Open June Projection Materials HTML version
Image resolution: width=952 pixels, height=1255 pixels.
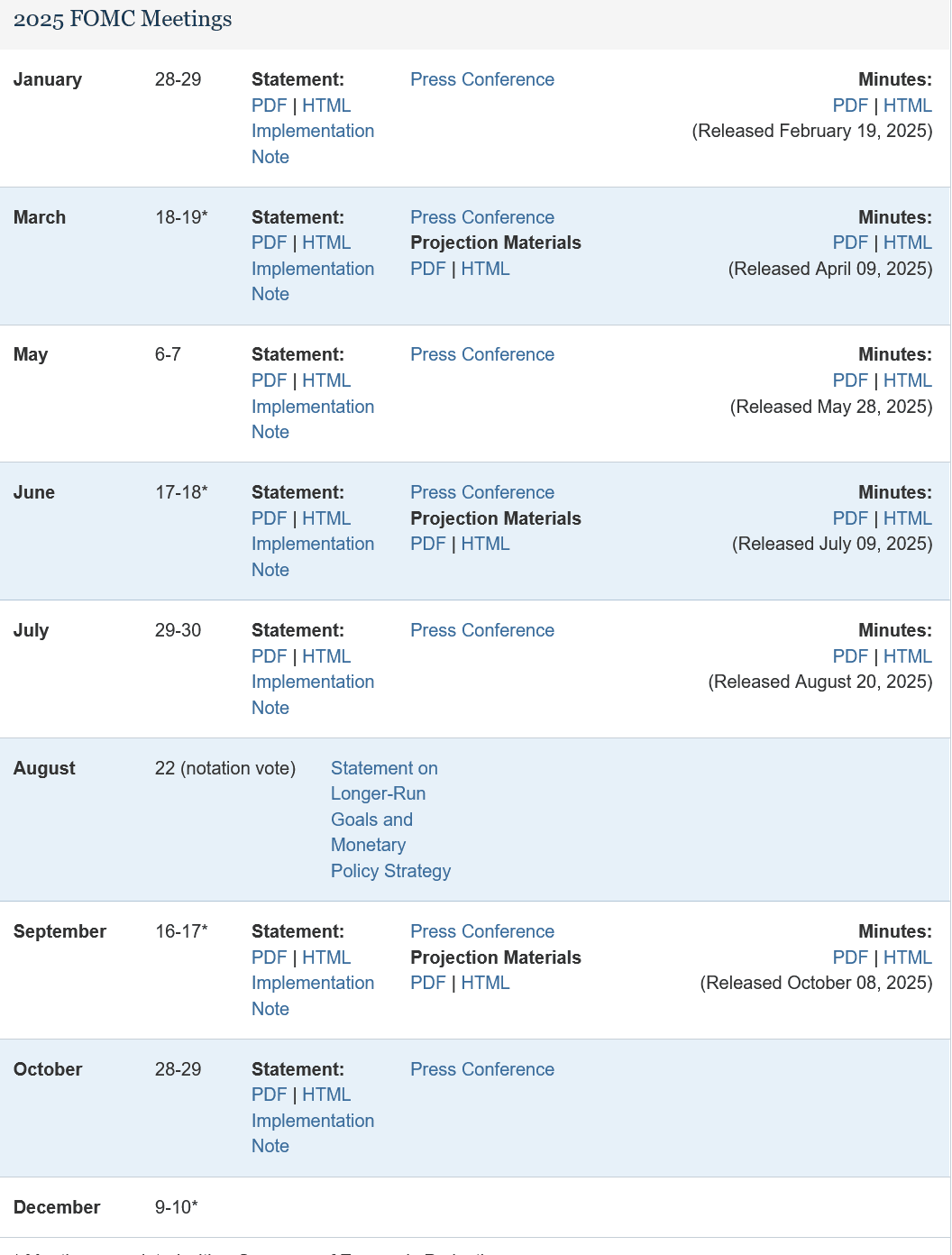tap(485, 544)
